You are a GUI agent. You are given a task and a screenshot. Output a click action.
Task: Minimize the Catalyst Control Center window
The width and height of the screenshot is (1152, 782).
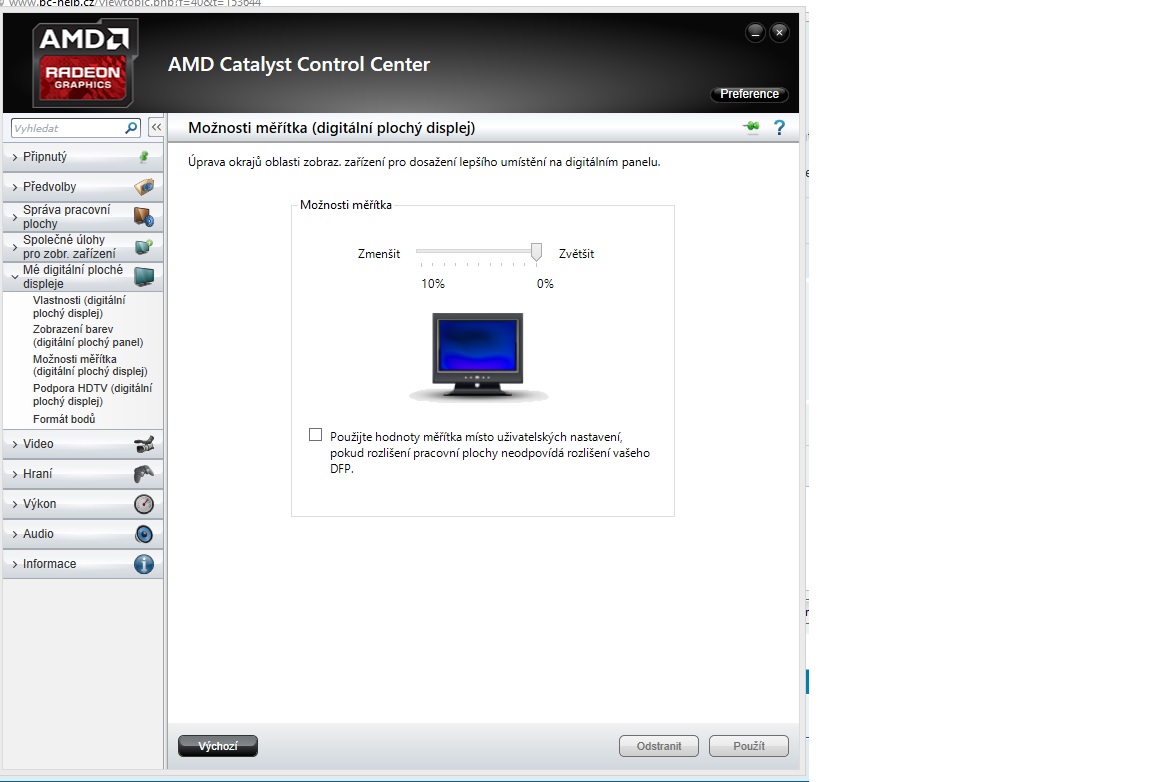755,32
